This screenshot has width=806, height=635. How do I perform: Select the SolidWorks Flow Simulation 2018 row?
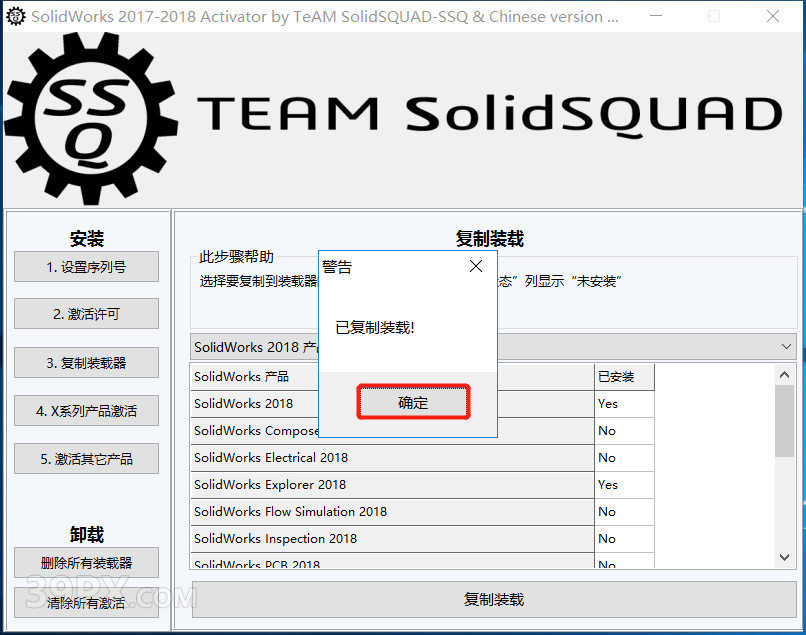tap(392, 512)
